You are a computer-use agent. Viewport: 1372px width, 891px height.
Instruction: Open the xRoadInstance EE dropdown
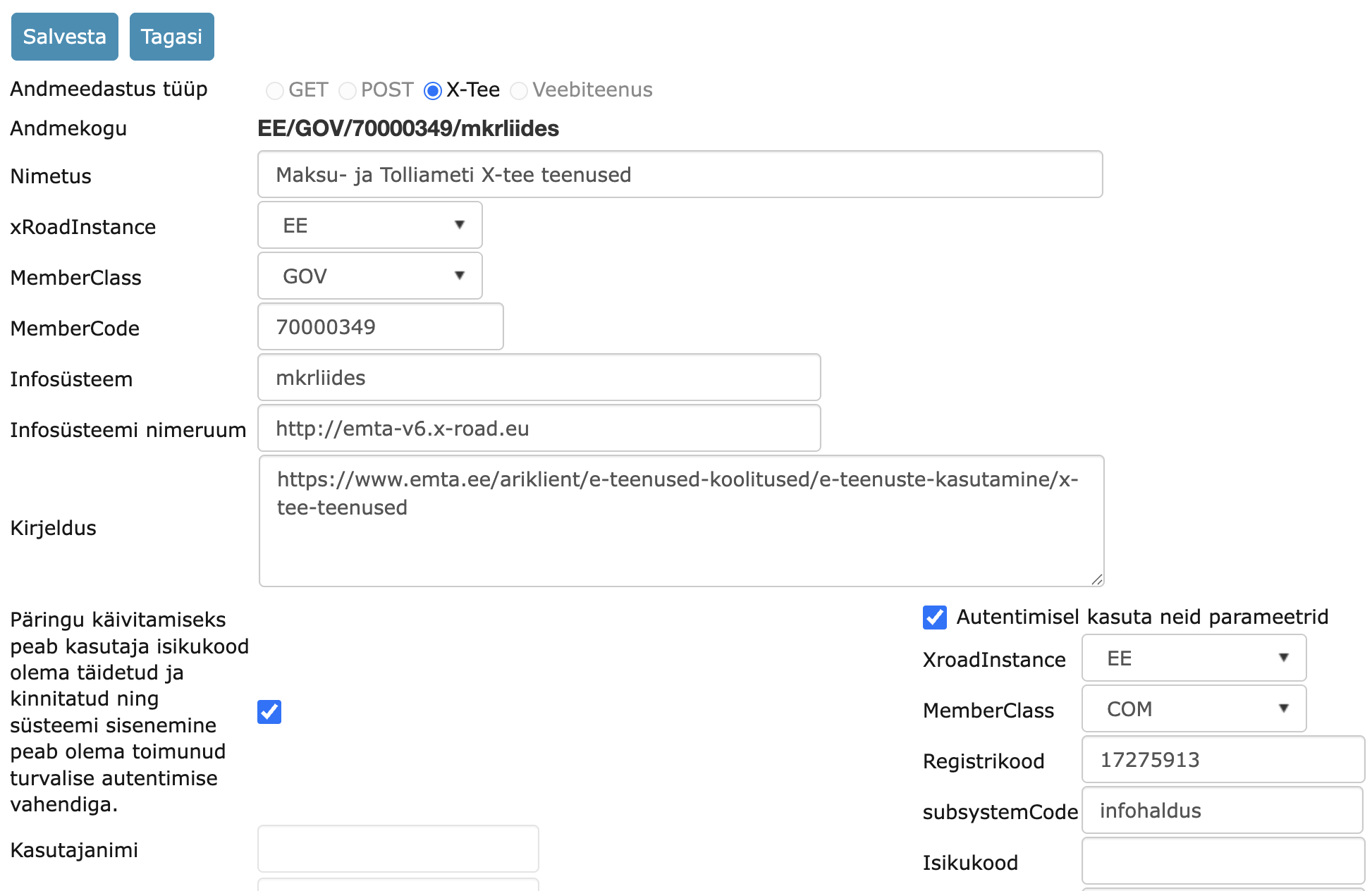[x=369, y=226]
